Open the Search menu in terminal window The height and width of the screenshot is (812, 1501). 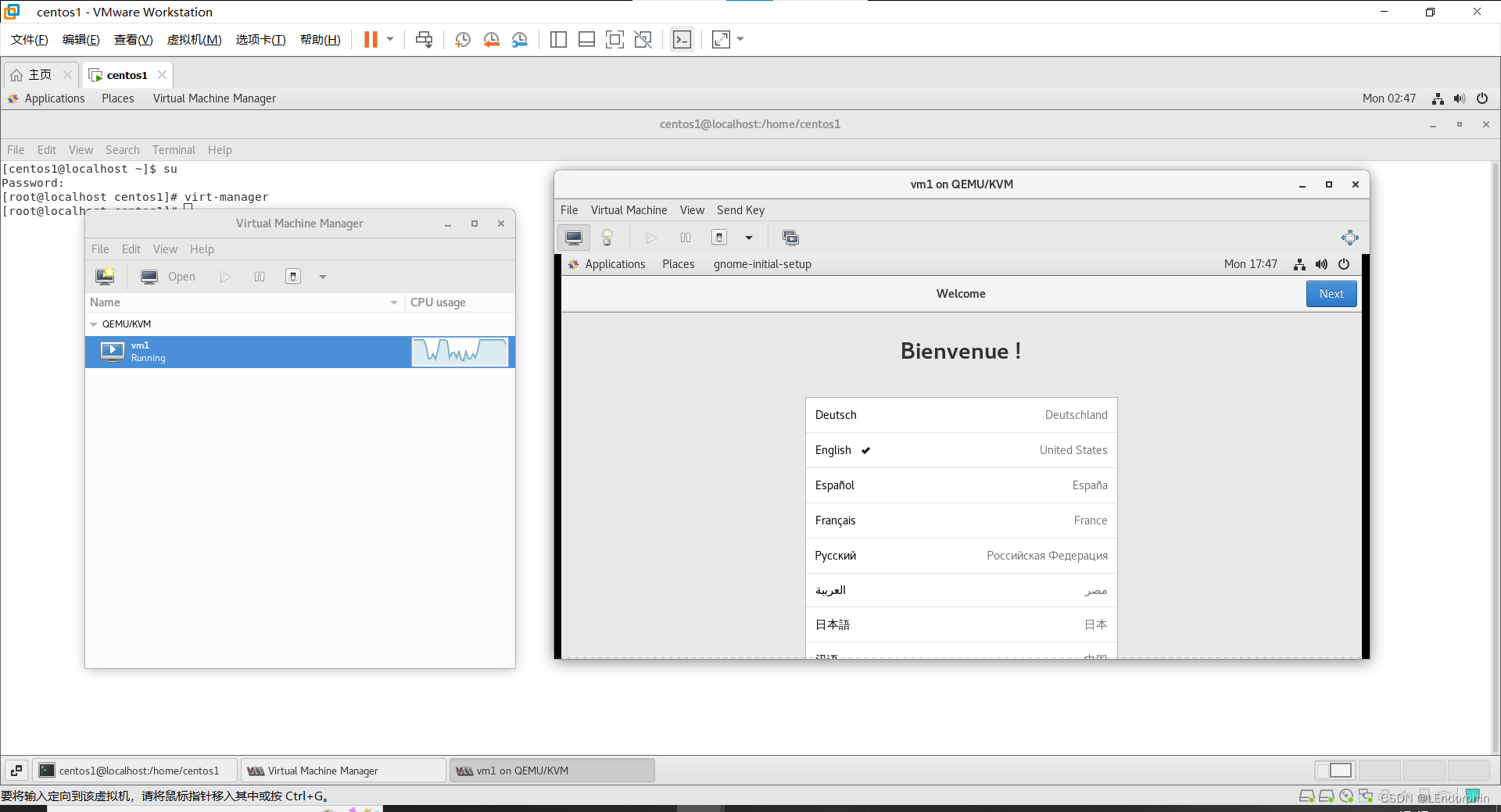pos(122,150)
